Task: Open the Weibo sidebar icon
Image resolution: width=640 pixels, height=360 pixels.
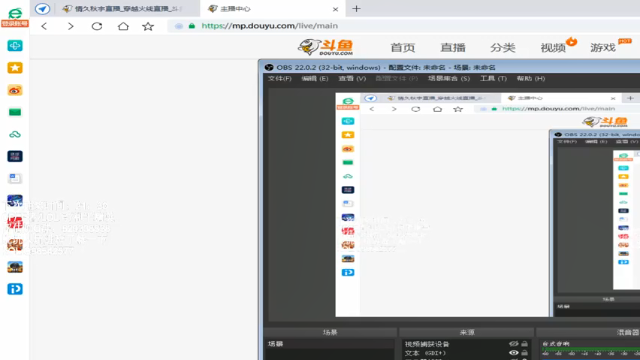Action: [15, 90]
